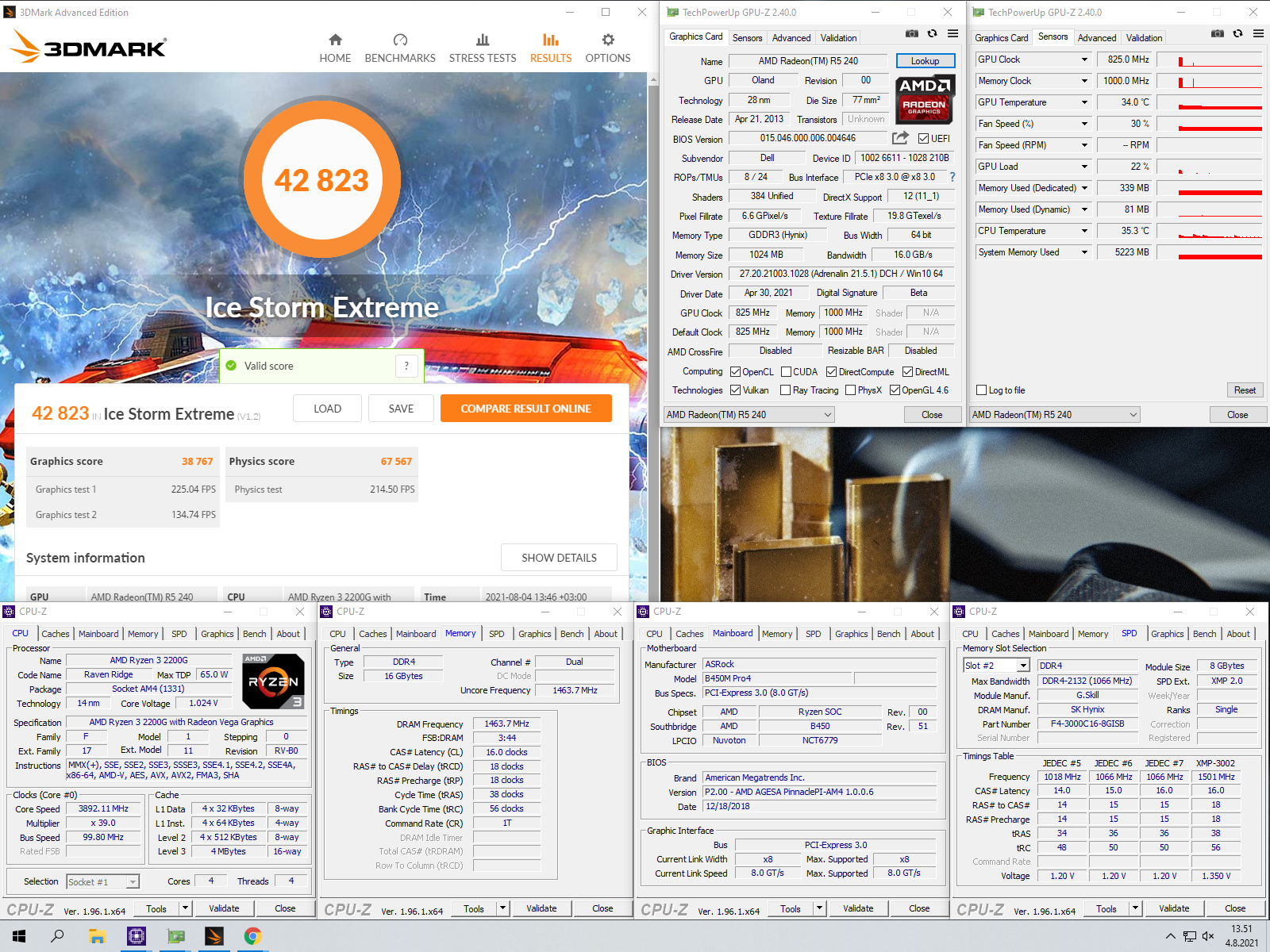Click the GPU Clock sensor graph
1270x952 pixels.
click(x=1209, y=59)
